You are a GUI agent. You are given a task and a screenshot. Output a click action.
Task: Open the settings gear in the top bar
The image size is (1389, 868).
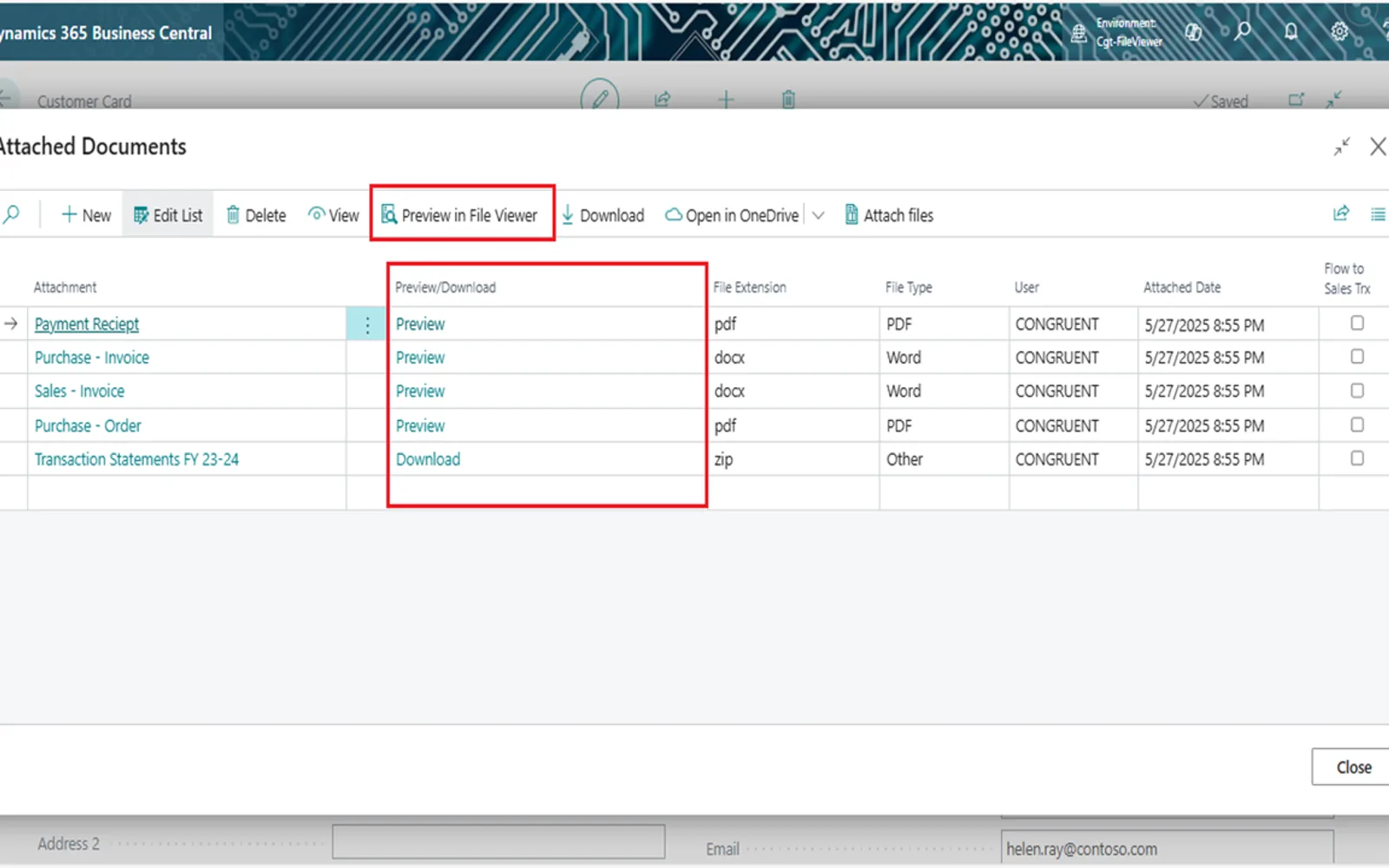click(x=1340, y=32)
